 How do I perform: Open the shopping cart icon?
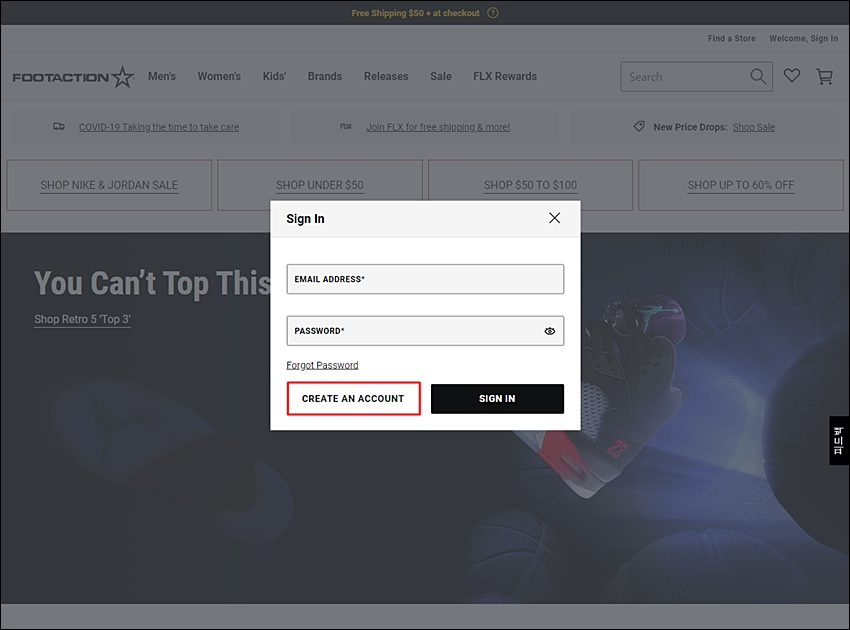pyautogui.click(x=825, y=76)
